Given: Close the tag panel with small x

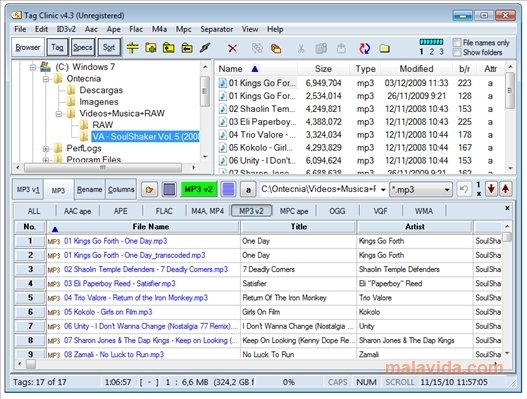Looking at the screenshot, I should pyautogui.click(x=507, y=208).
